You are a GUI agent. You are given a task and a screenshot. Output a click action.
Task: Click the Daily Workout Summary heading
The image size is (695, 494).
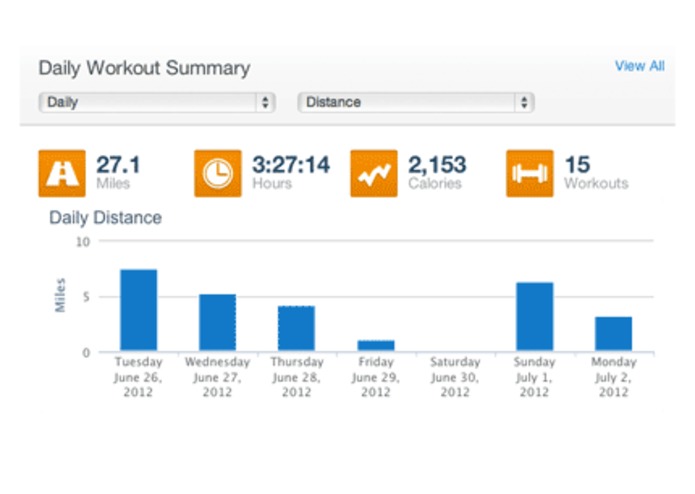coord(144,68)
